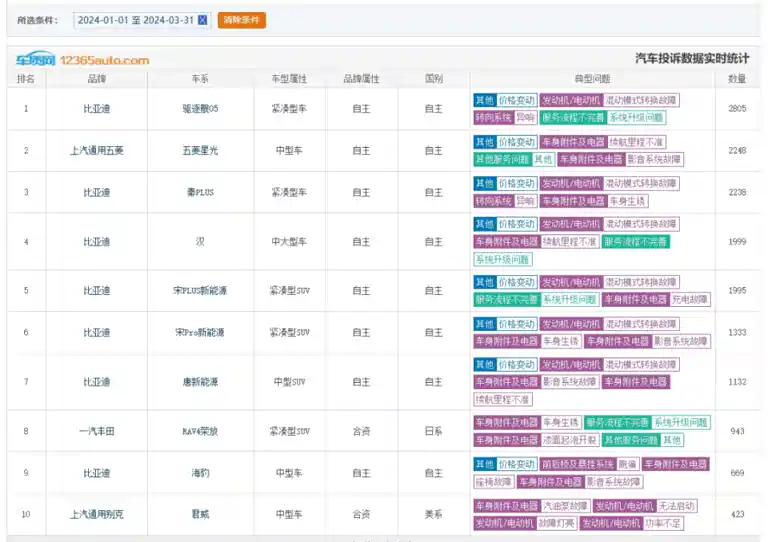Remove the date filter with the X icon
Screen dimensions: 768x542
coord(202,20)
